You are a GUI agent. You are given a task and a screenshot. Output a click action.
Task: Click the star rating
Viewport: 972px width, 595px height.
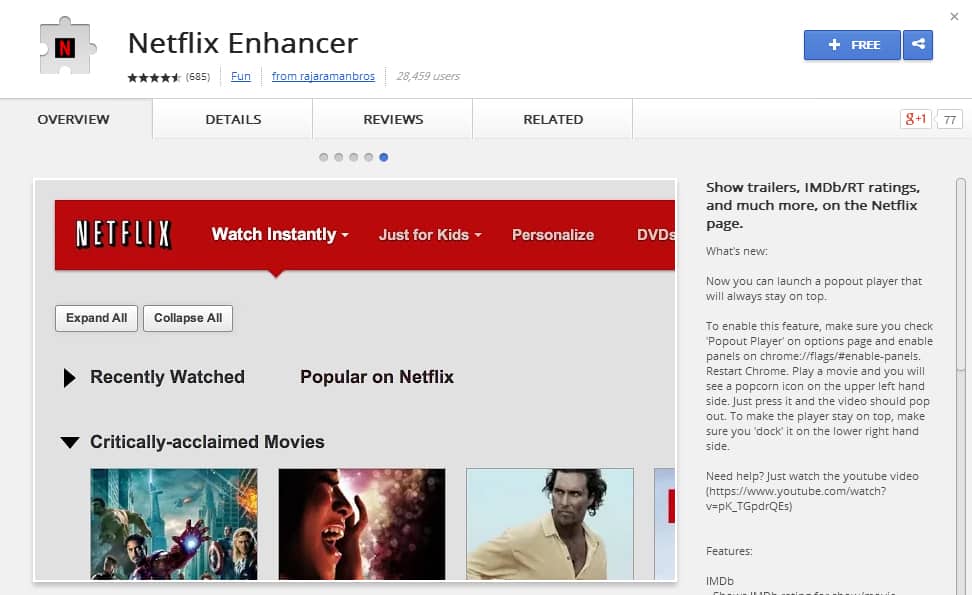(154, 77)
